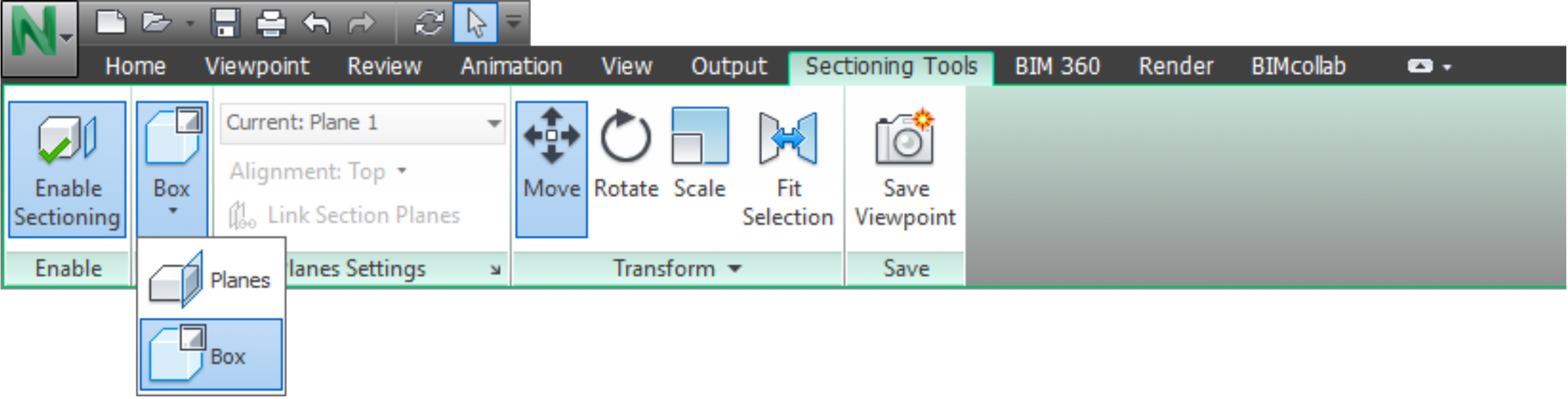Viewport: 1568px width, 399px height.
Task: Expand the Transform panel arrow
Action: pyautogui.click(x=736, y=268)
